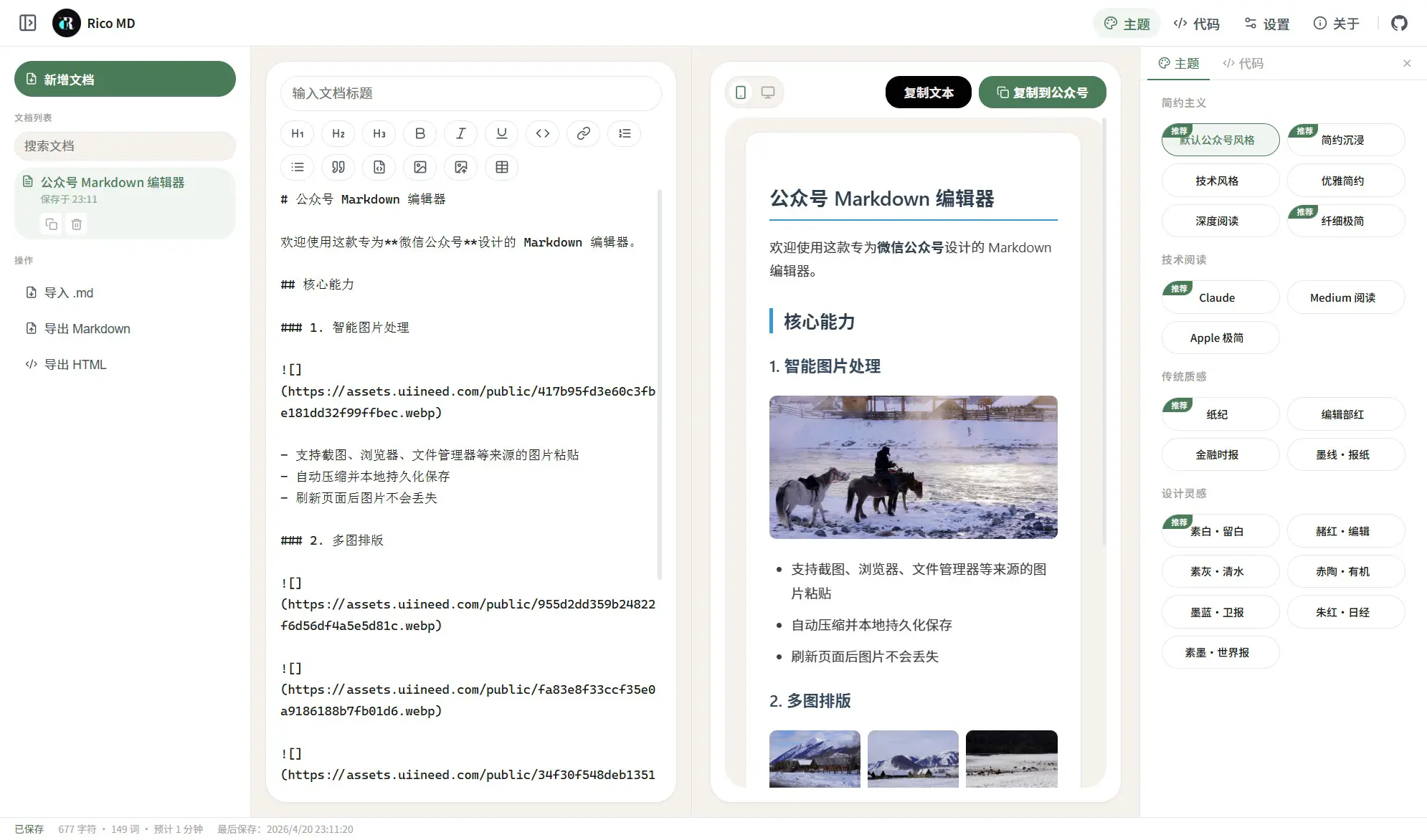Toggle italic formatting
The image size is (1427, 840).
click(x=461, y=133)
